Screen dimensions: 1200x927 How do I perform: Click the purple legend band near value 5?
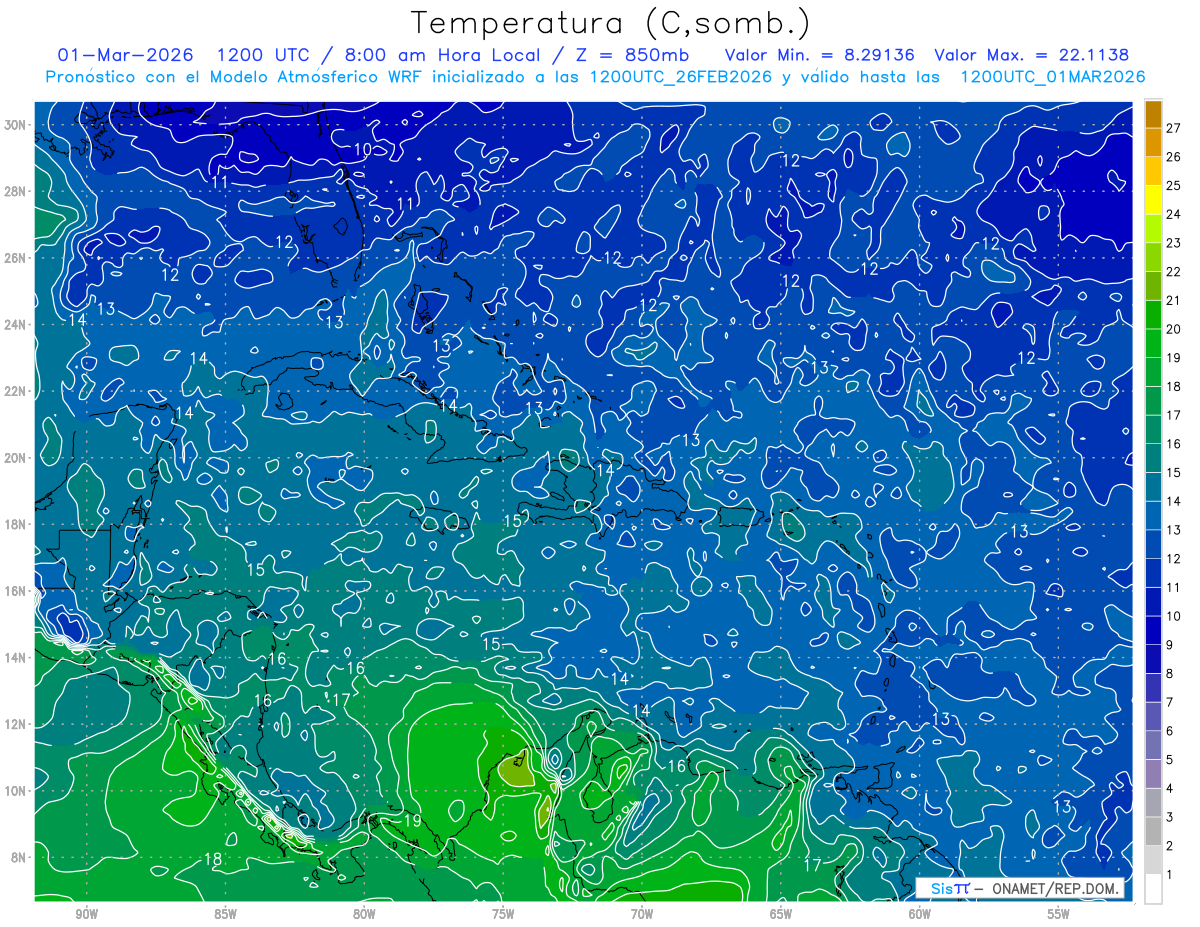click(x=1153, y=773)
